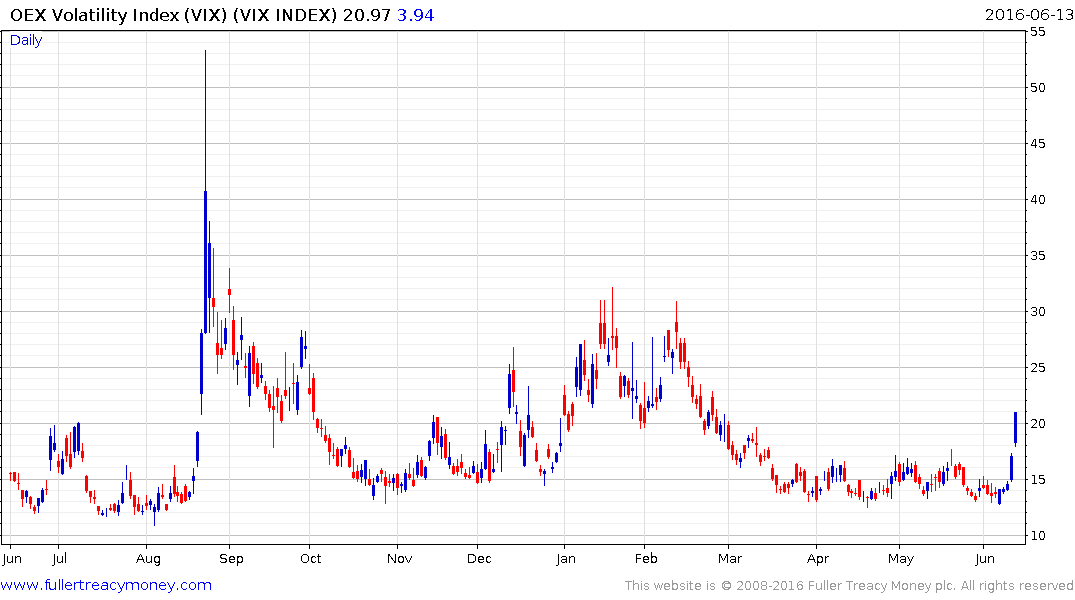This screenshot has width=1075, height=600.
Task: Click the 55 y-axis value
Action: pos(1037,32)
